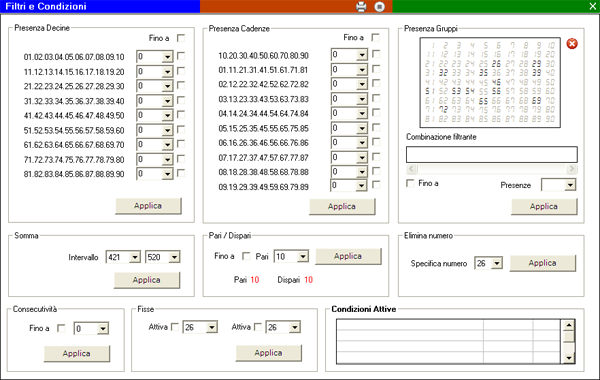Viewport: 600px width, 380px height.
Task: Click Applica in Presenza Cadenze
Action: [342, 206]
